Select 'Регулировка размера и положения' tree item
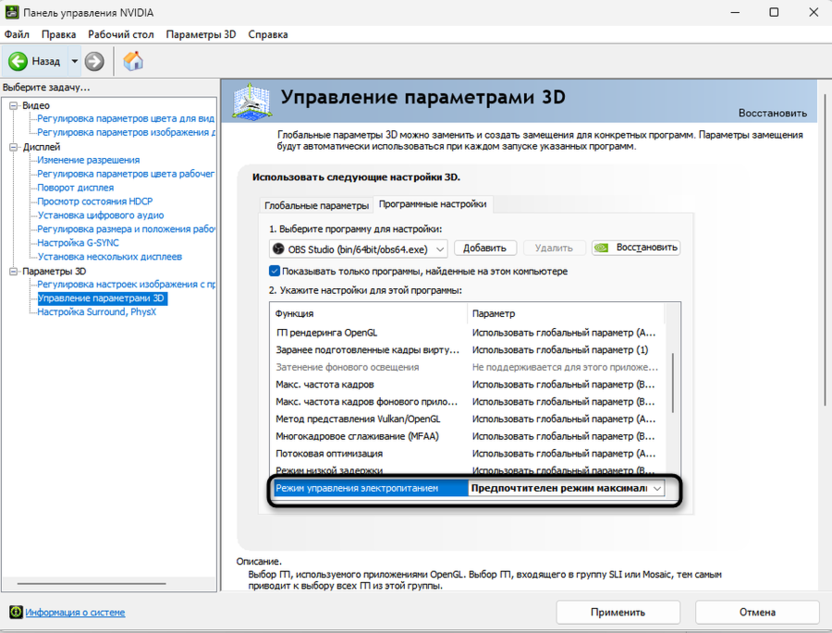Viewport: 832px width, 633px height. (126, 229)
